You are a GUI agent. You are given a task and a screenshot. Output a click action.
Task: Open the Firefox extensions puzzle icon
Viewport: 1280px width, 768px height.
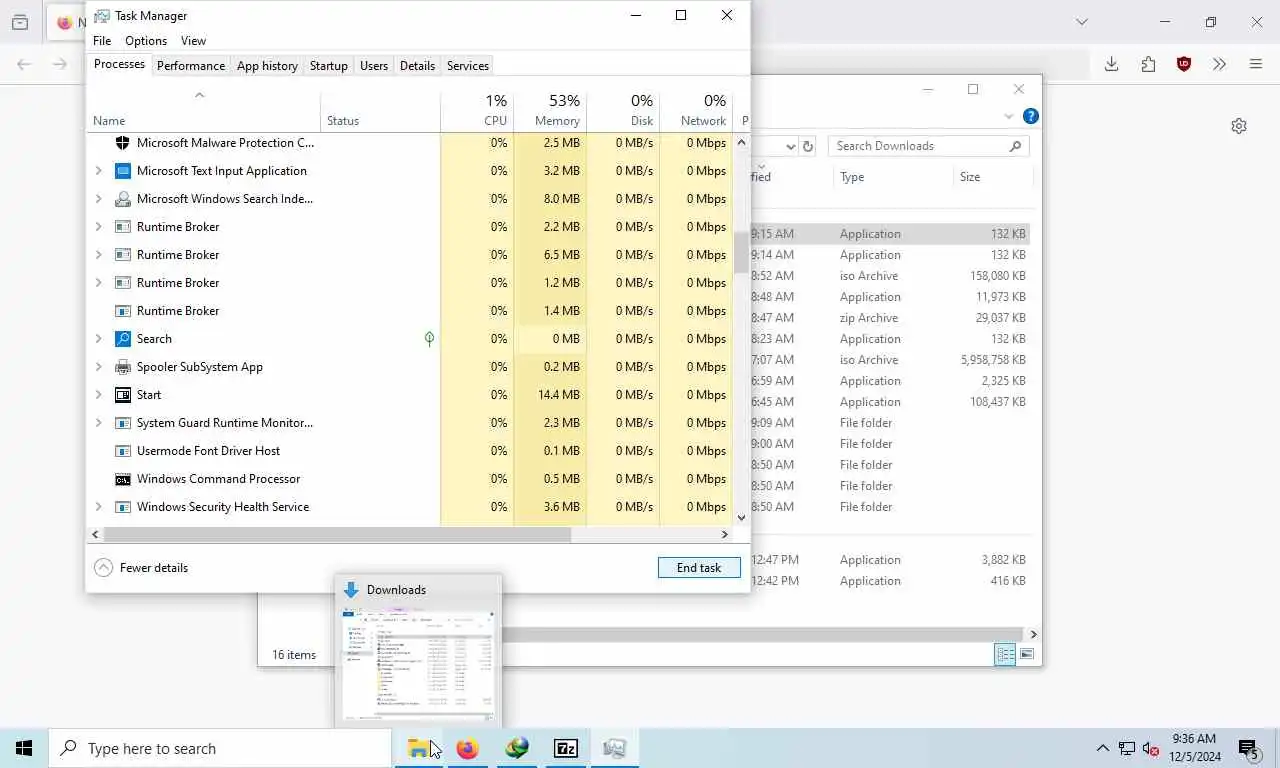1148,64
